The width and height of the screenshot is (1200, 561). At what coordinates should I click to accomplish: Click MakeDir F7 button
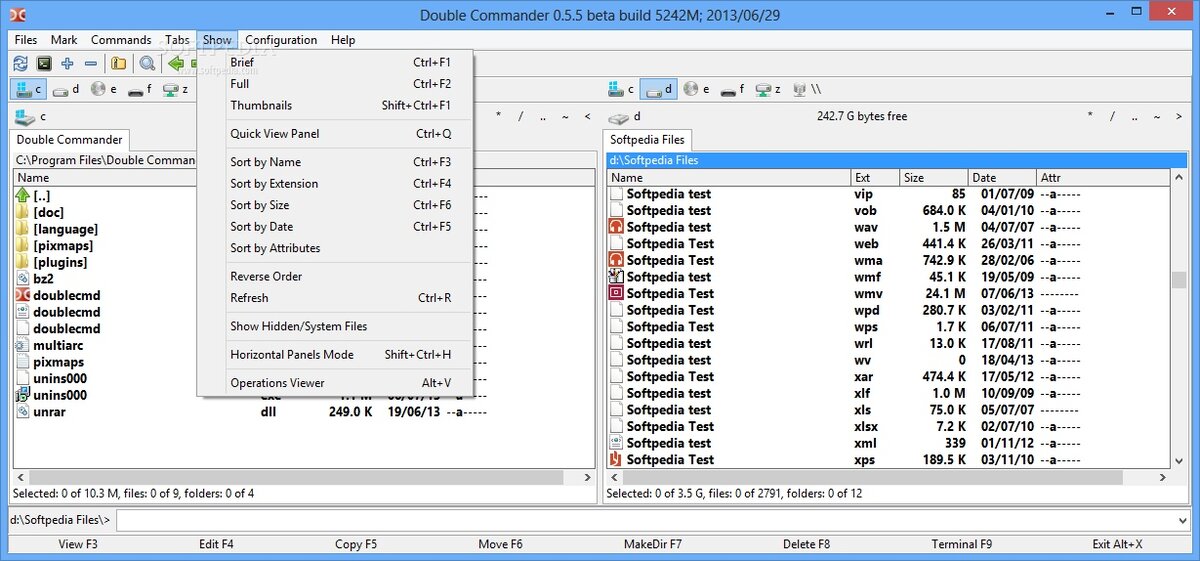click(653, 544)
